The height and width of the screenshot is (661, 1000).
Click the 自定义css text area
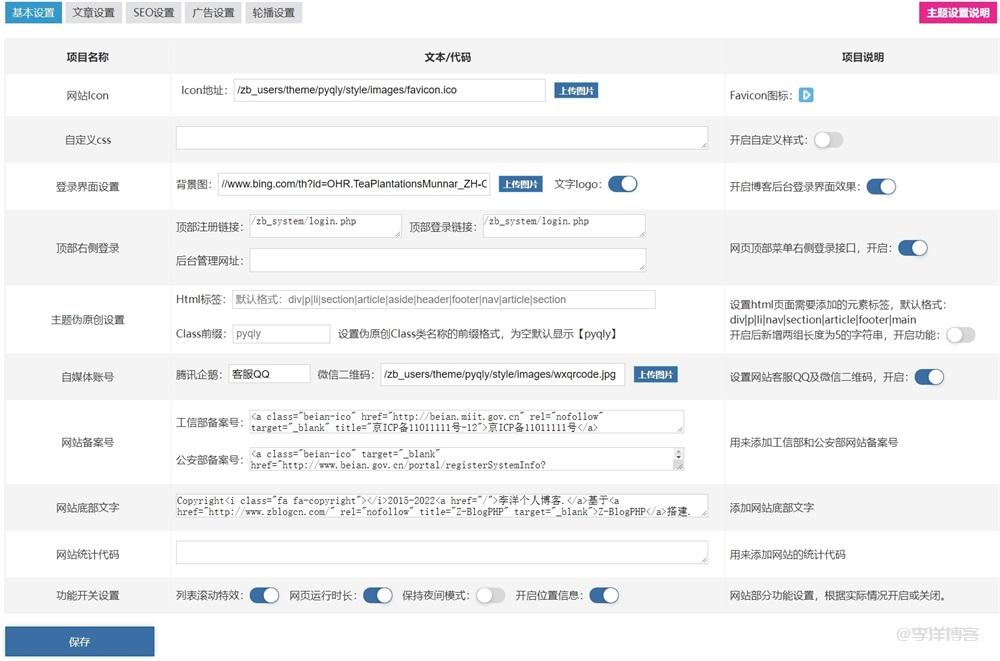[x=441, y=138]
